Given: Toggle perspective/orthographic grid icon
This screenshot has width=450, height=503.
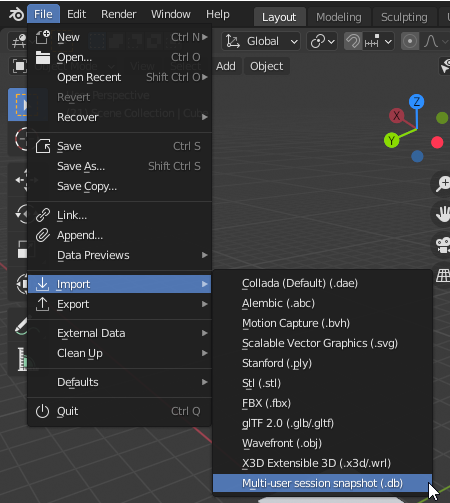Looking at the screenshot, I should [x=442, y=276].
